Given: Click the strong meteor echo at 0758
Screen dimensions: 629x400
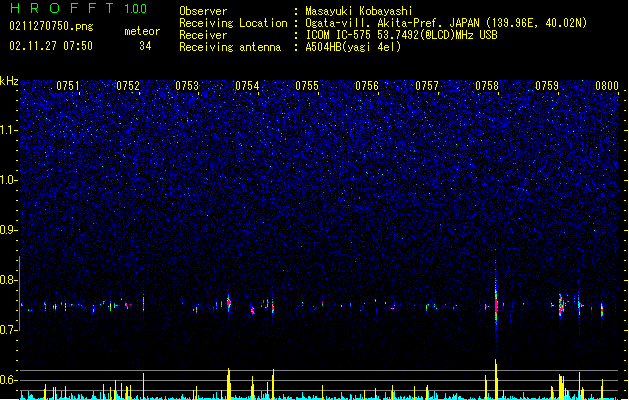Looking at the screenshot, I should pyautogui.click(x=496, y=304).
